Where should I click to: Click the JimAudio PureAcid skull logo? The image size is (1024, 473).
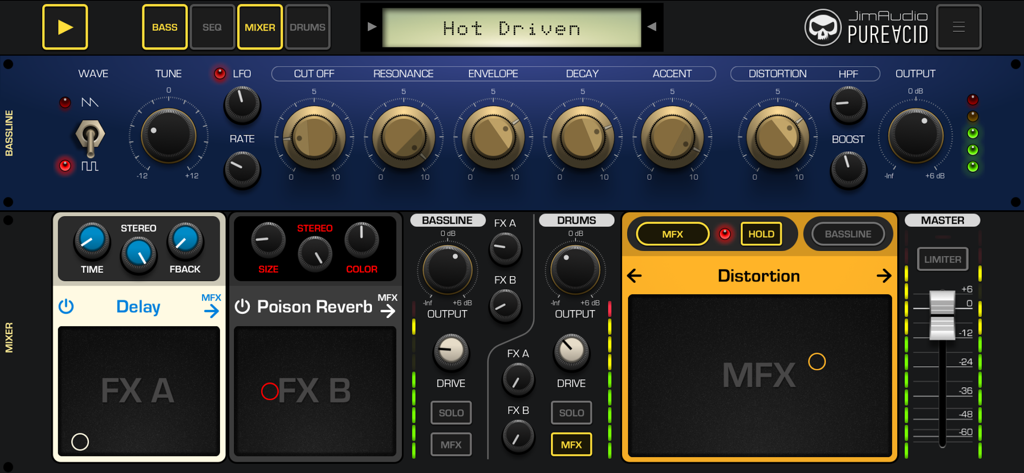824,27
